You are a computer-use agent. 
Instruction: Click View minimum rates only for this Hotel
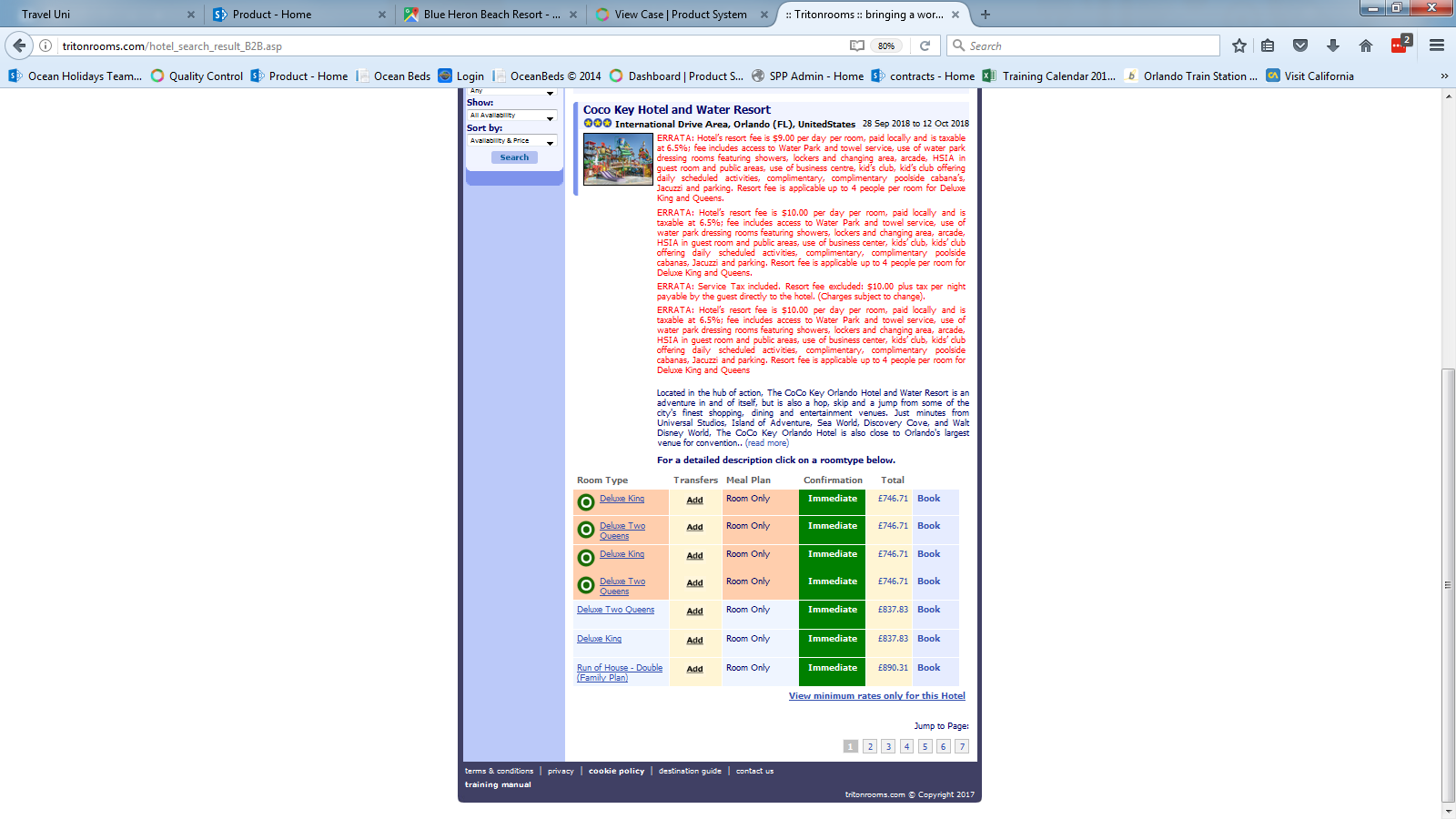(877, 696)
